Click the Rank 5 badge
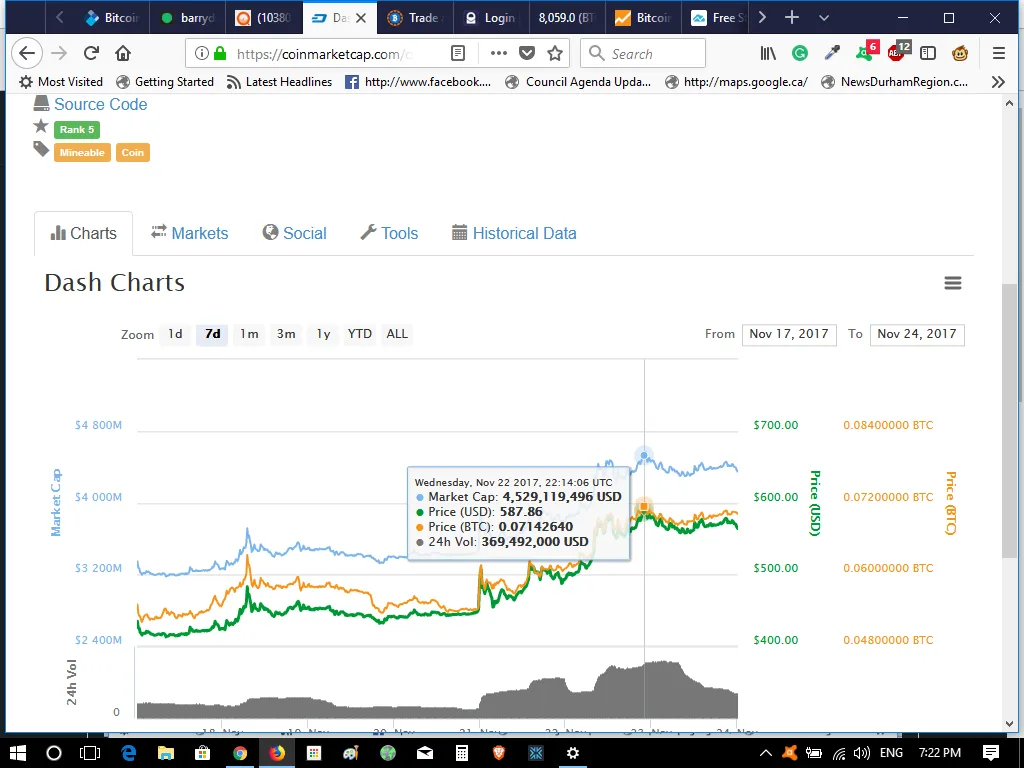The height and width of the screenshot is (768, 1024). click(77, 129)
